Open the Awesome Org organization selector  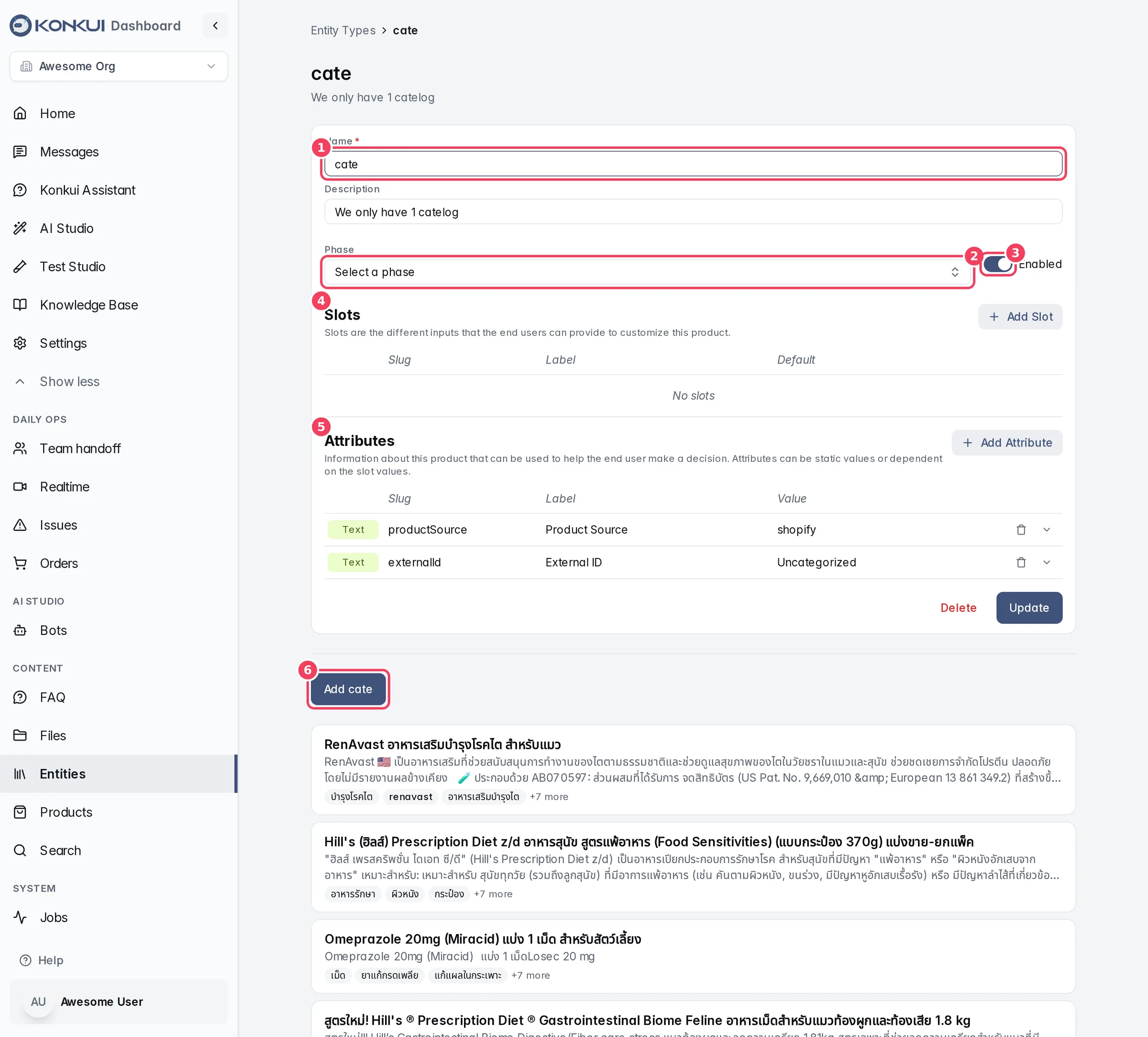pos(119,66)
